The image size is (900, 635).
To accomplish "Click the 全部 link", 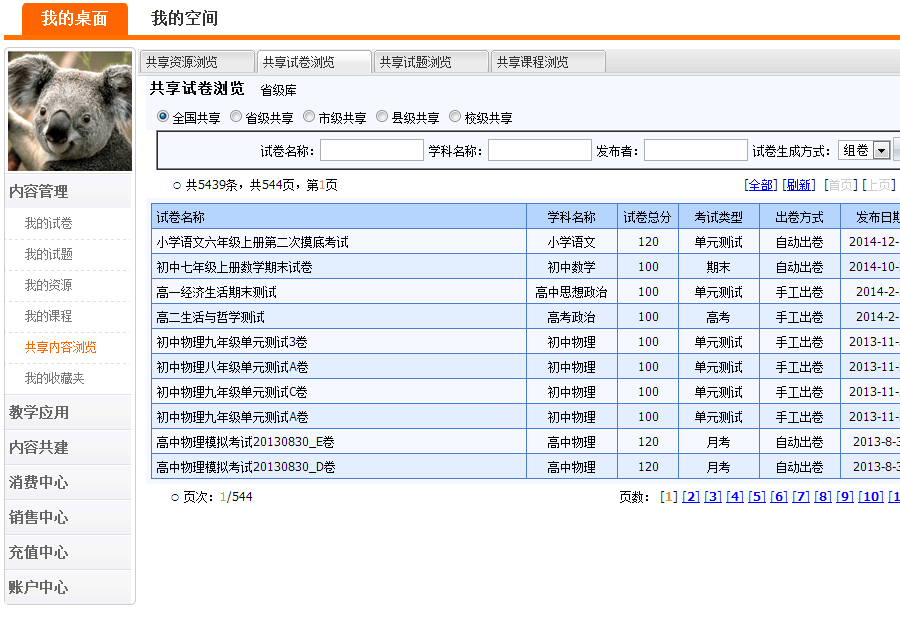I will point(761,185).
